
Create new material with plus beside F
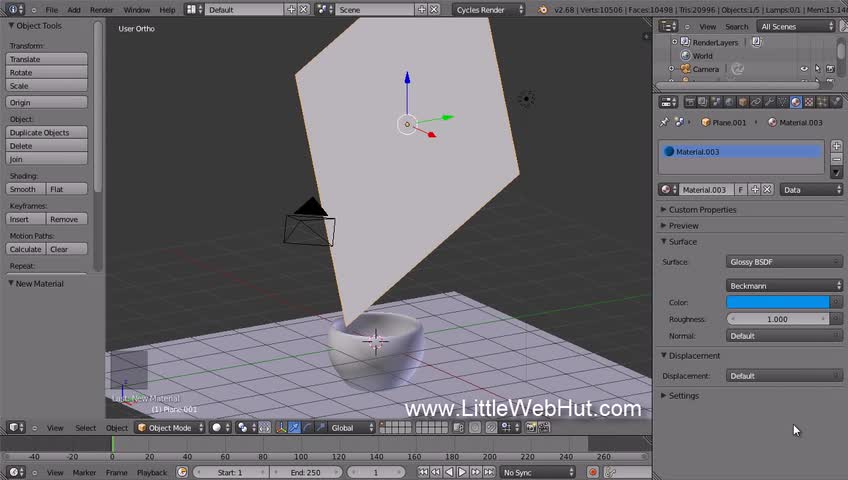pyautogui.click(x=754, y=190)
